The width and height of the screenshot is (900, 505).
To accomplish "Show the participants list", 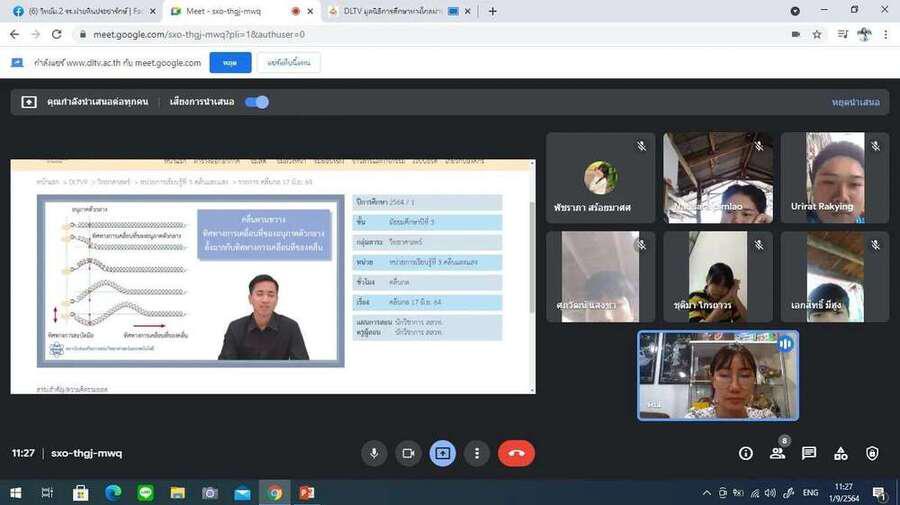I will tap(777, 453).
